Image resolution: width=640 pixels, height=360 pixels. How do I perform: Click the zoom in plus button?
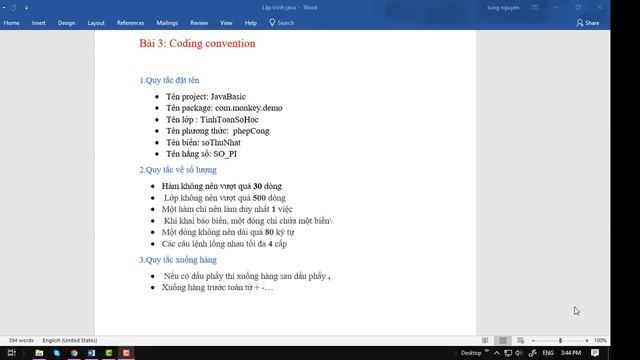point(587,340)
